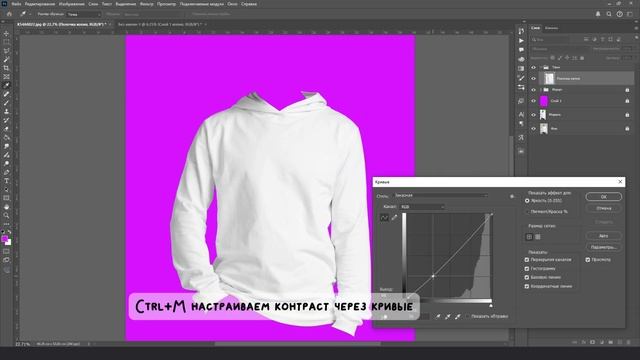
Task: Click the search magnifier icon top right
Action: point(609,14)
